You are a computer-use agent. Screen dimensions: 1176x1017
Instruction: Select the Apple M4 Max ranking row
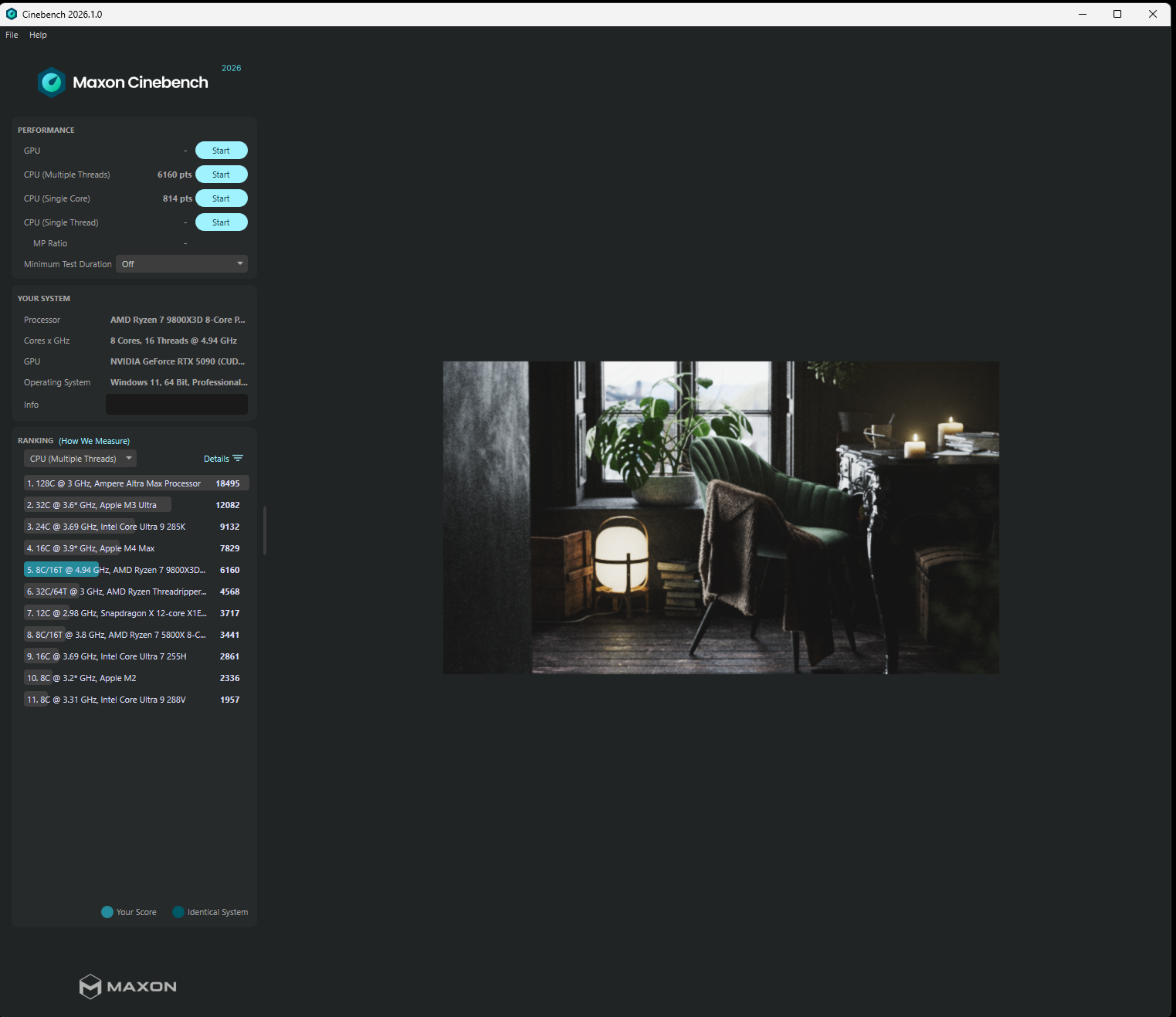point(136,548)
